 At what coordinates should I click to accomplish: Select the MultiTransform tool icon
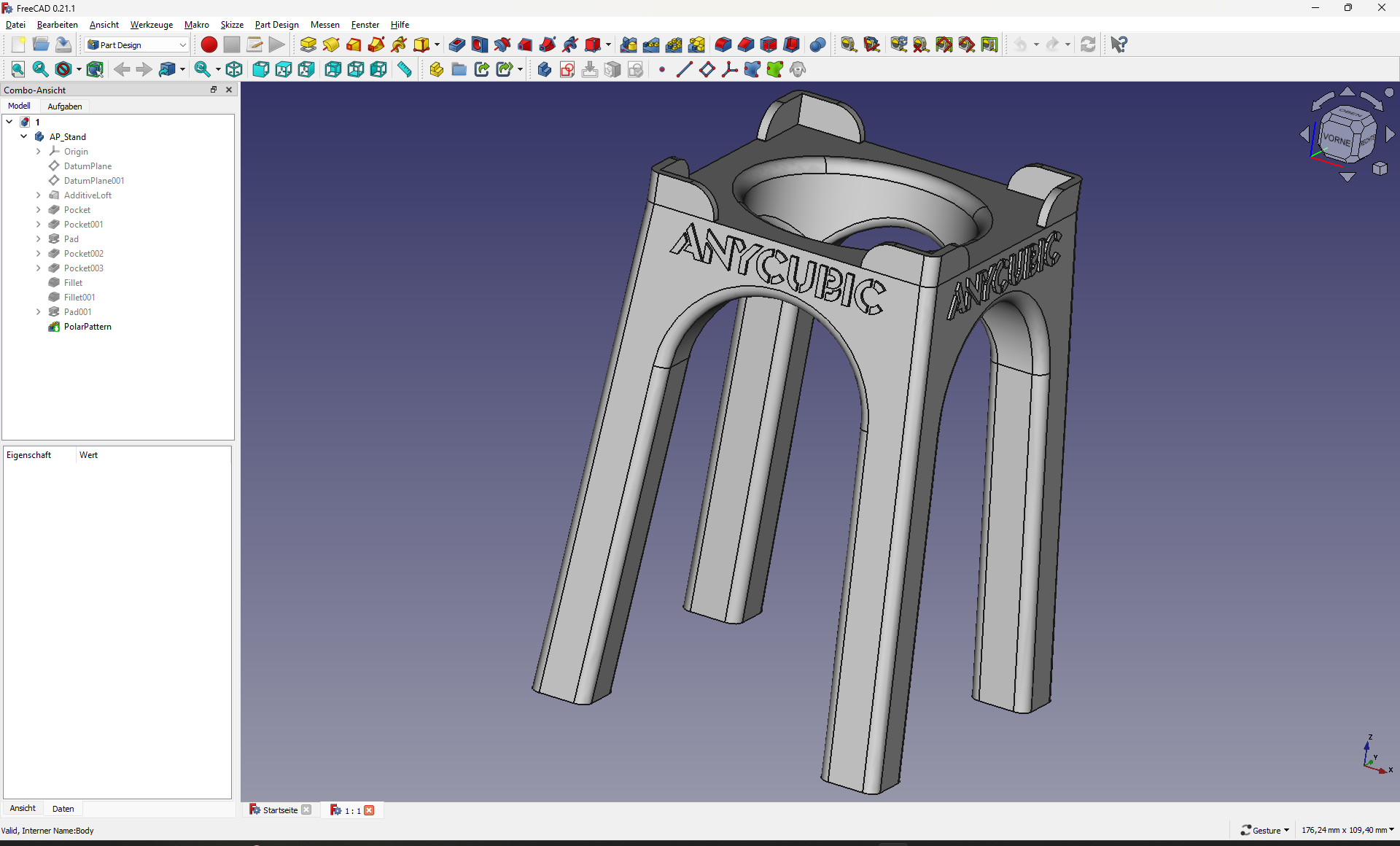click(696, 44)
